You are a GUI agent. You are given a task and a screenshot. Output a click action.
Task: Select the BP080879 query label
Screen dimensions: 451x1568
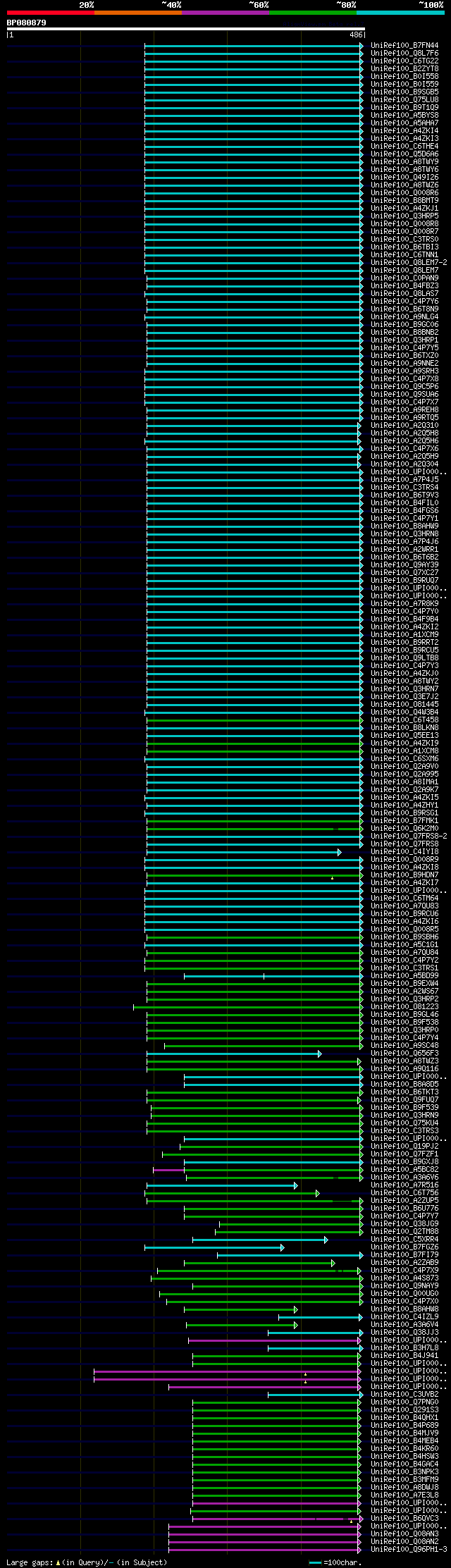pos(27,23)
